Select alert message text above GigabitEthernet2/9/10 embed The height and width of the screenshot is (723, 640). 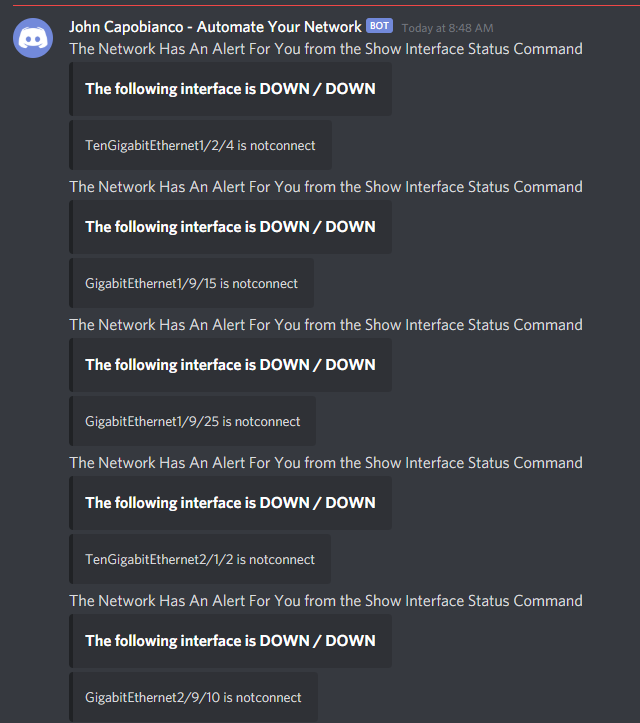pos(326,601)
